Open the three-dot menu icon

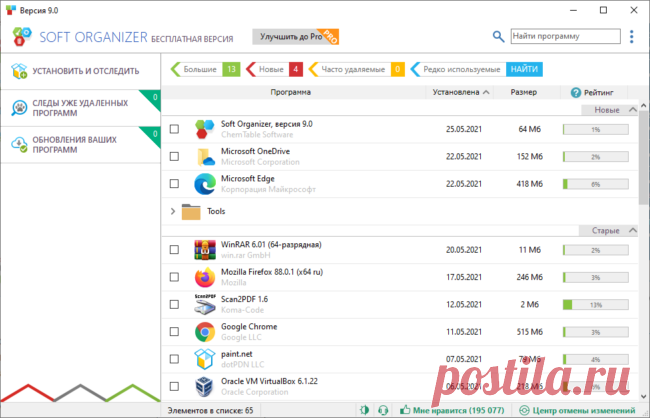click(631, 36)
